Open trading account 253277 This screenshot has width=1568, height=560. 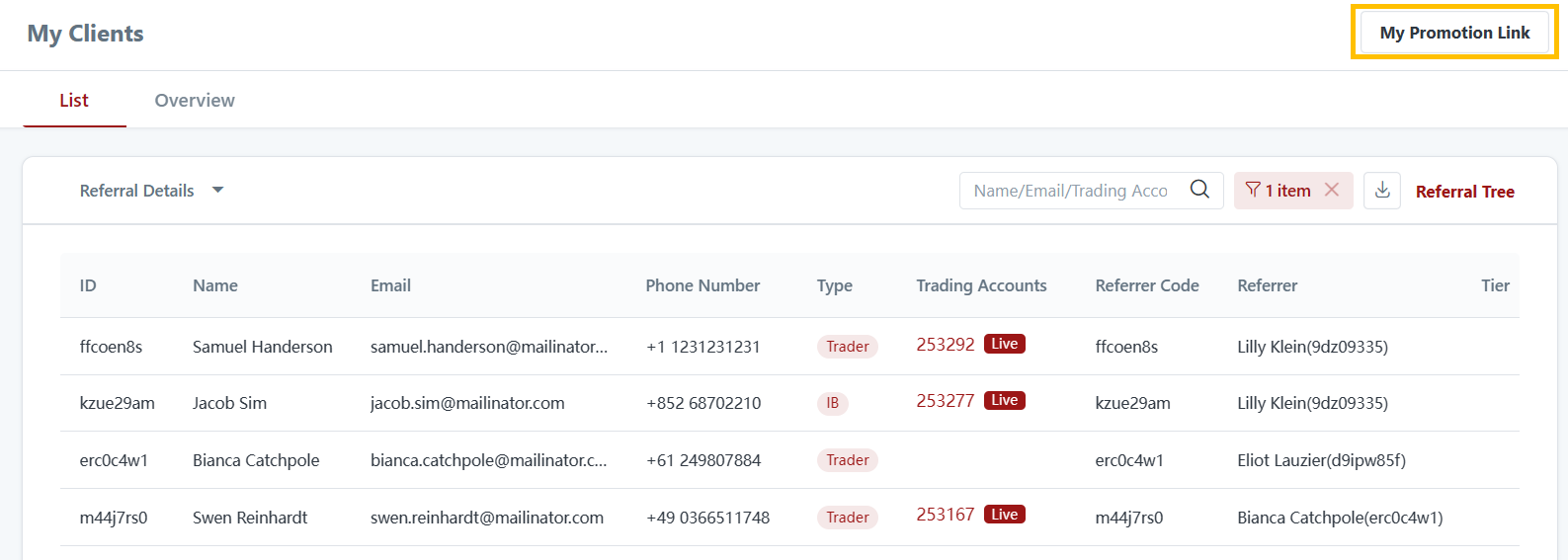[x=945, y=401]
